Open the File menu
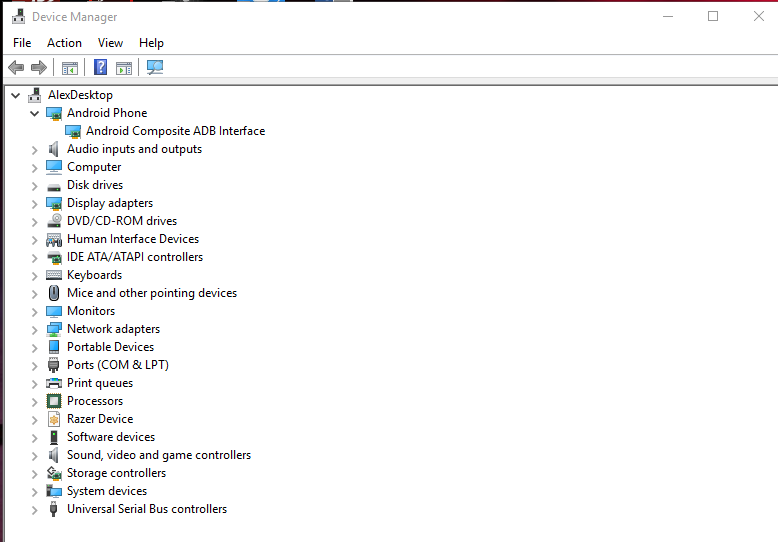Image resolution: width=778 pixels, height=542 pixels. 22,43
